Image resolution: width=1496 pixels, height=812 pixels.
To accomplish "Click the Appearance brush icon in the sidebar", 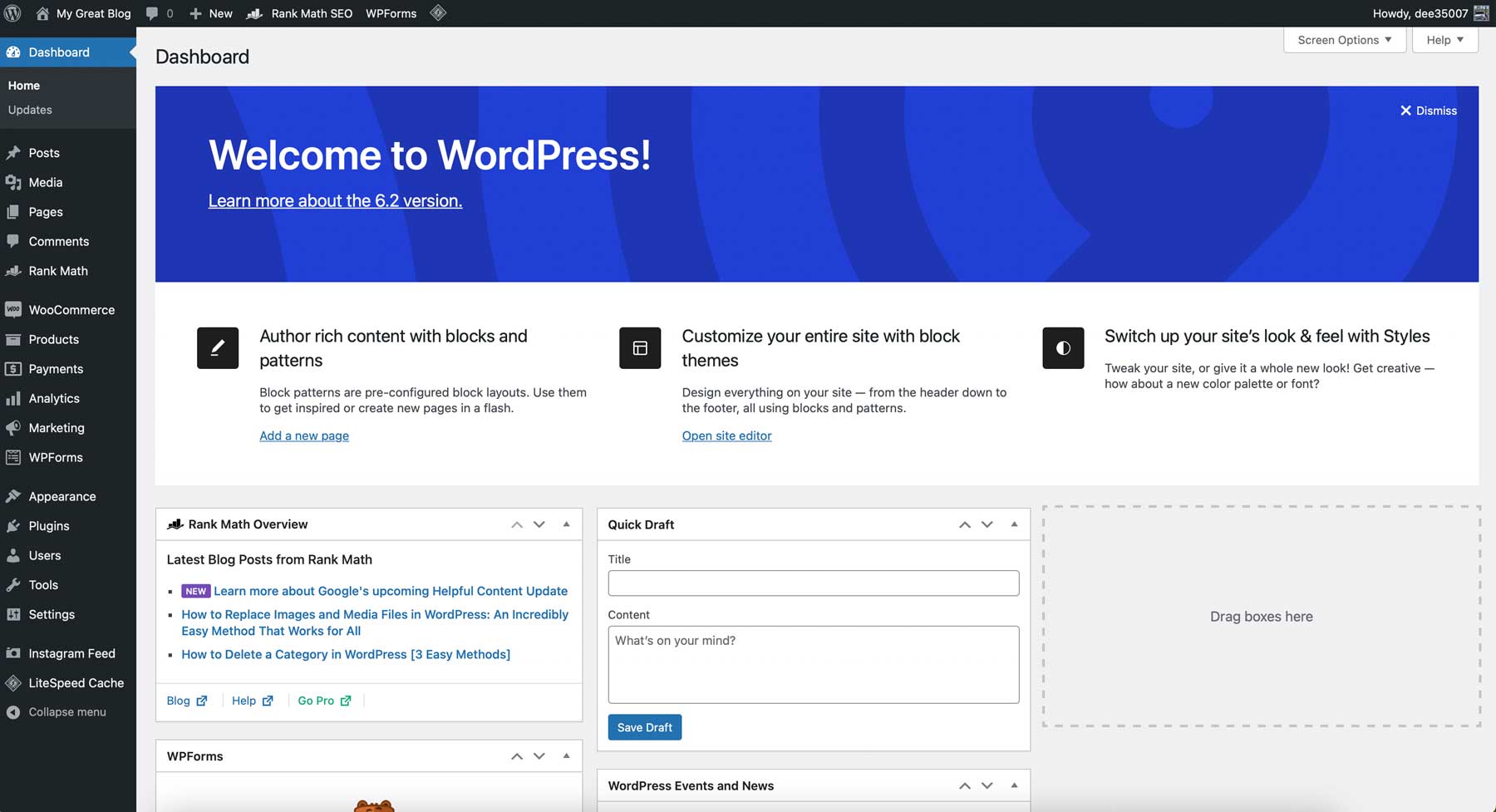I will click(13, 495).
